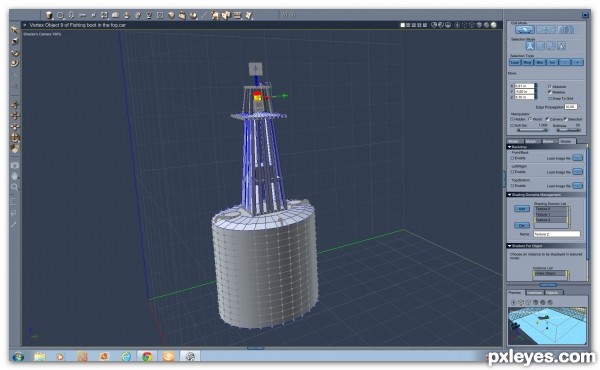
Task: Select the first Edit Mode icon button
Action: pyautogui.click(x=525, y=29)
